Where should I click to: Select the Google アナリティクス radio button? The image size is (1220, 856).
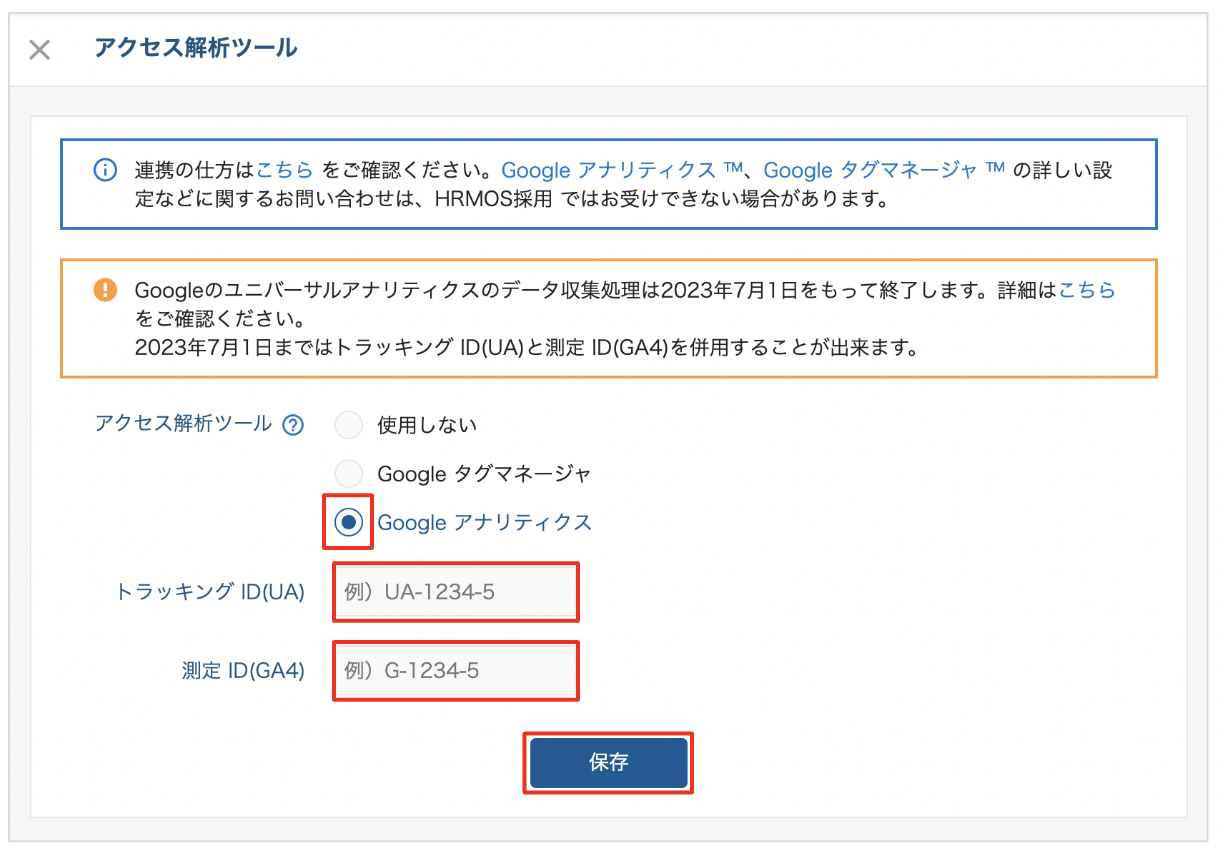348,522
